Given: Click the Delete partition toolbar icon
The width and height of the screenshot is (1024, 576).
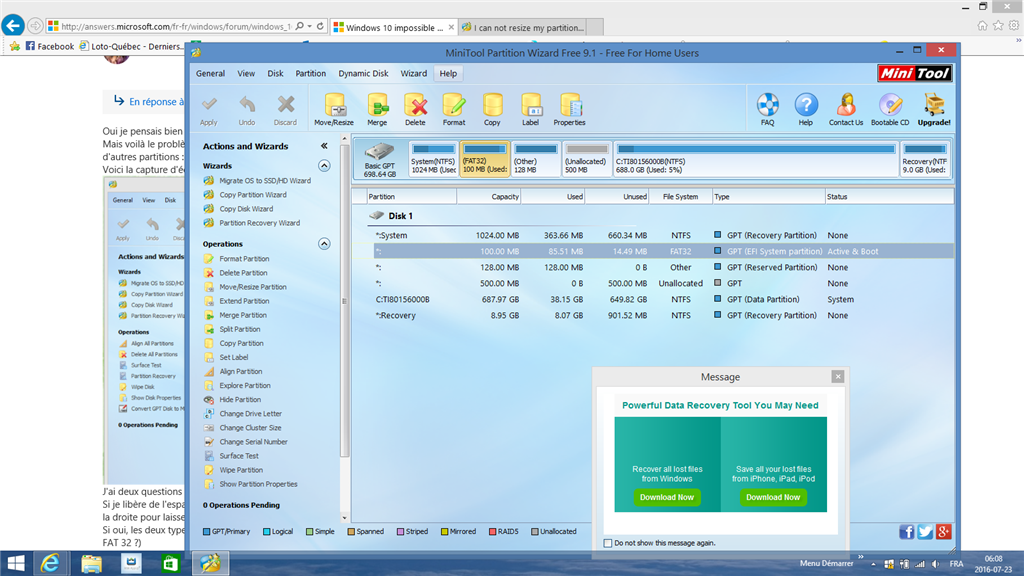Looking at the screenshot, I should point(415,109).
